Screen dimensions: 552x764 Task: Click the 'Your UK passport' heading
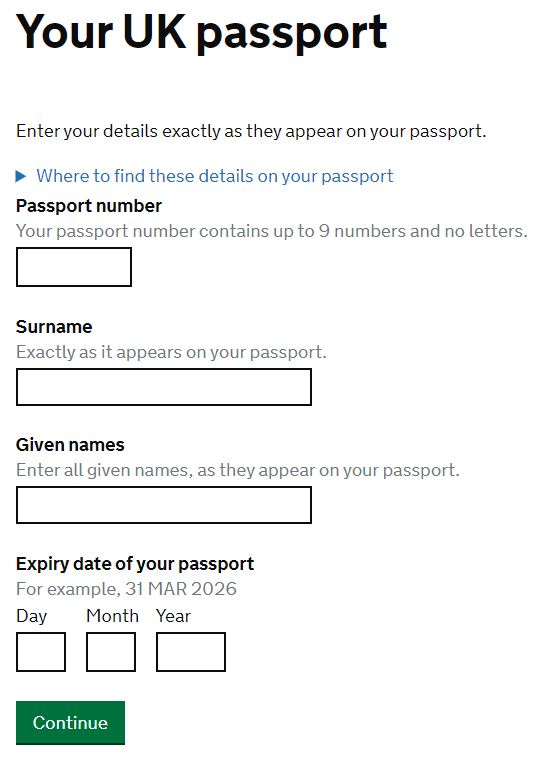point(202,32)
